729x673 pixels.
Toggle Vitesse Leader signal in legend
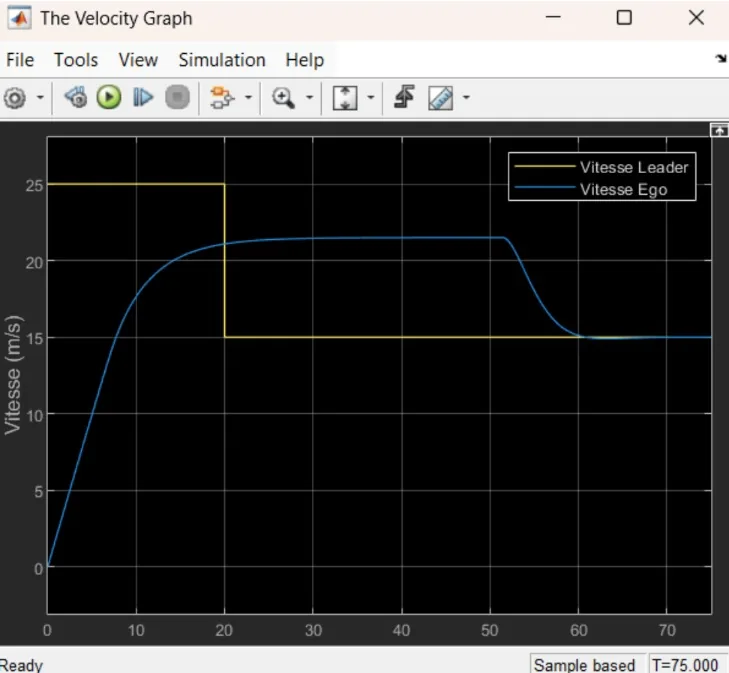pos(602,167)
